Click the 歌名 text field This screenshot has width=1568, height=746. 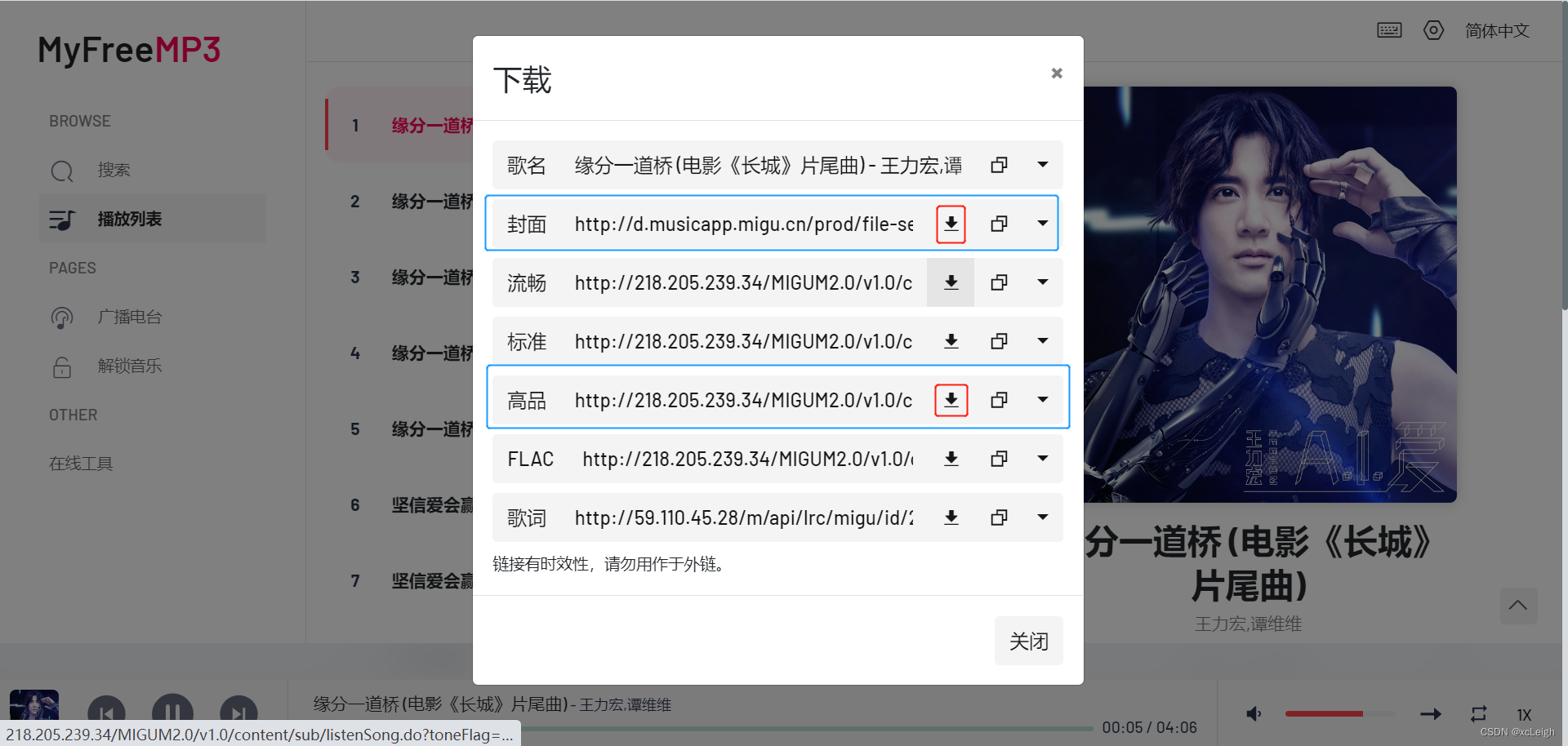click(768, 165)
